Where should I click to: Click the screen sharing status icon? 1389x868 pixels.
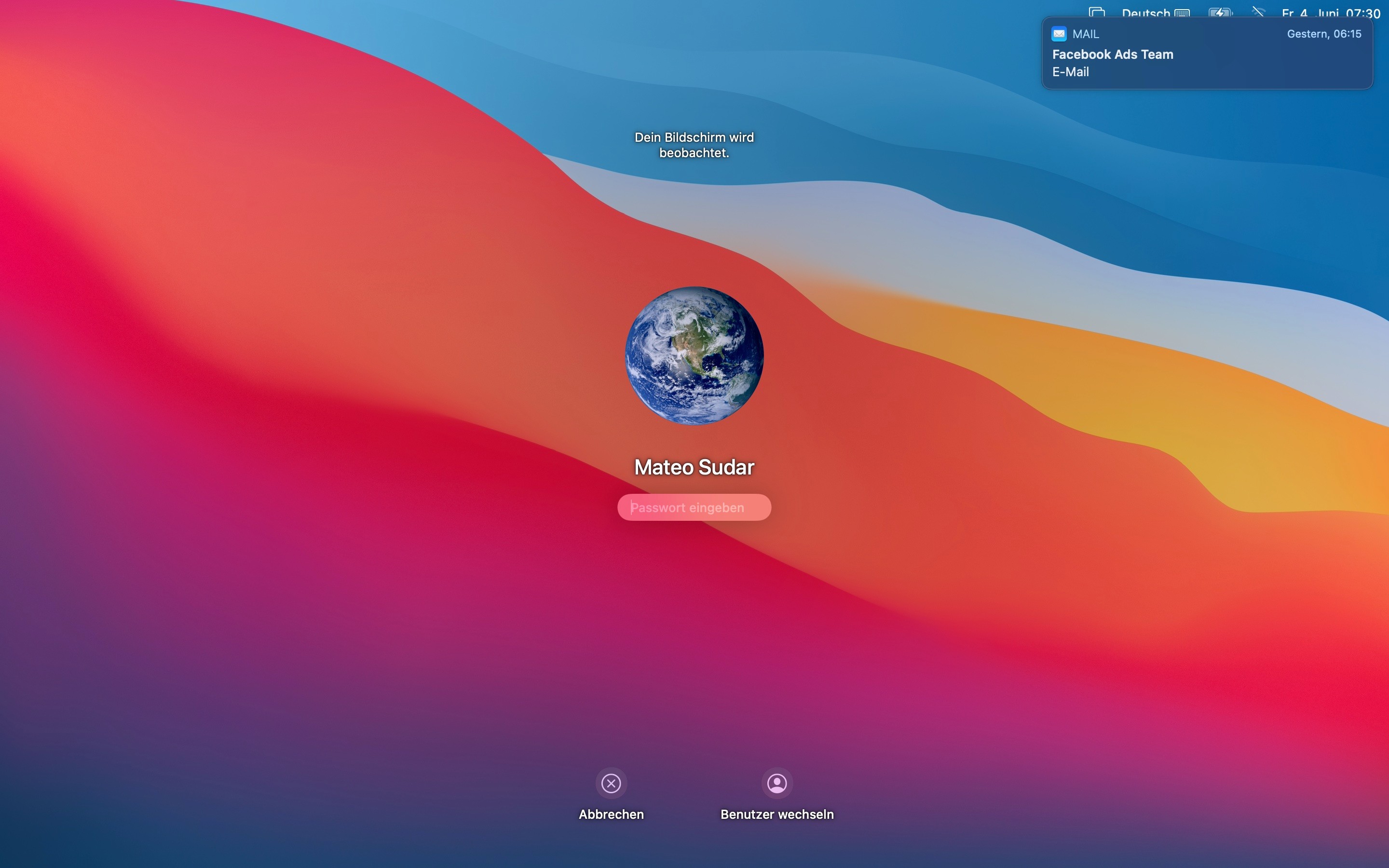tap(1097, 12)
